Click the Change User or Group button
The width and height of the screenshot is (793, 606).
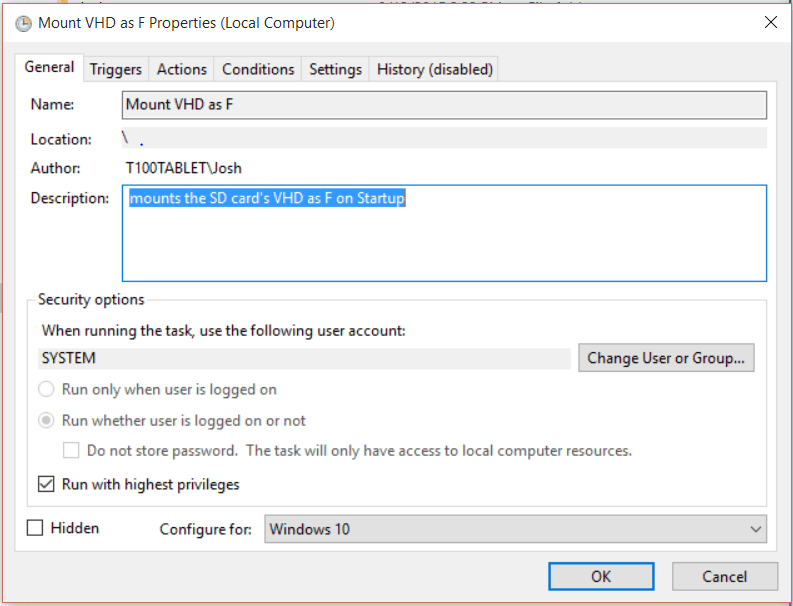(666, 358)
